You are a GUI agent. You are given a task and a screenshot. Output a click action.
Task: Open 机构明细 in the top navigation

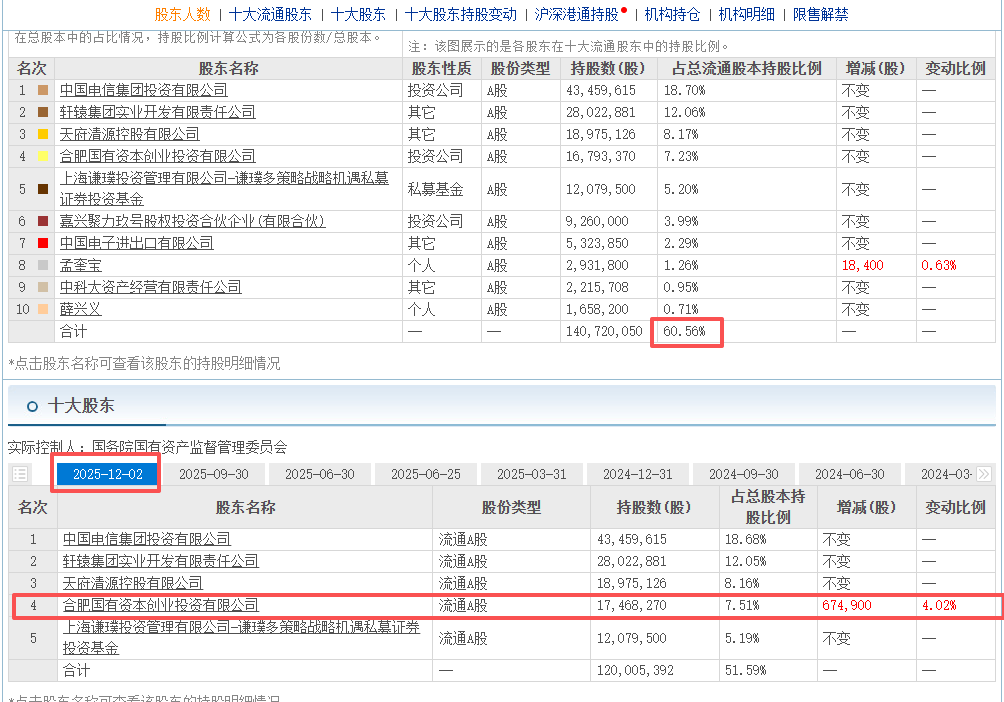tap(747, 14)
